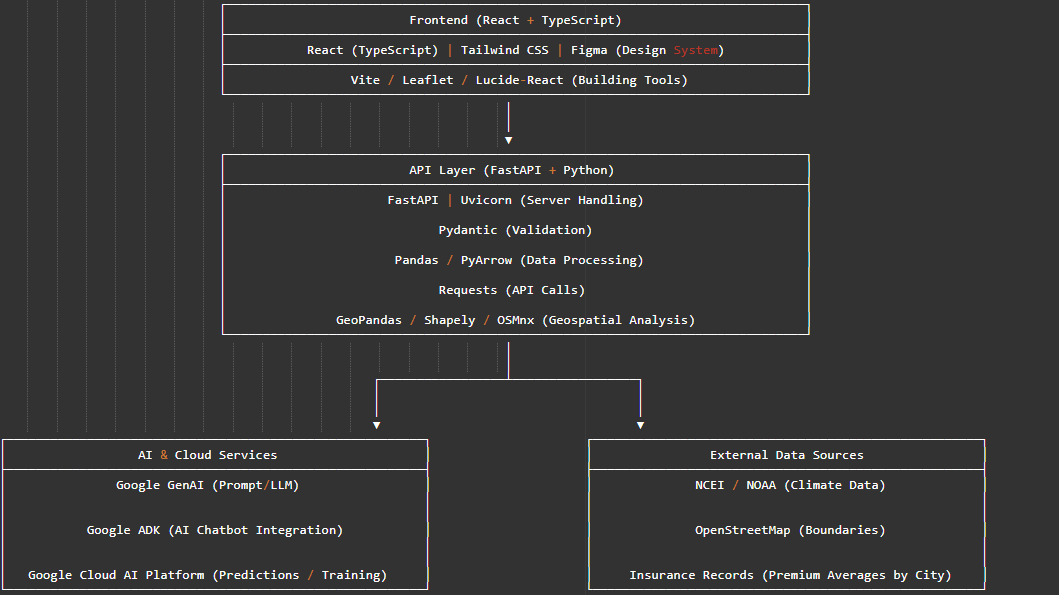
Task: Click the 'Pydantic (Validation)' line
Action: point(515,230)
